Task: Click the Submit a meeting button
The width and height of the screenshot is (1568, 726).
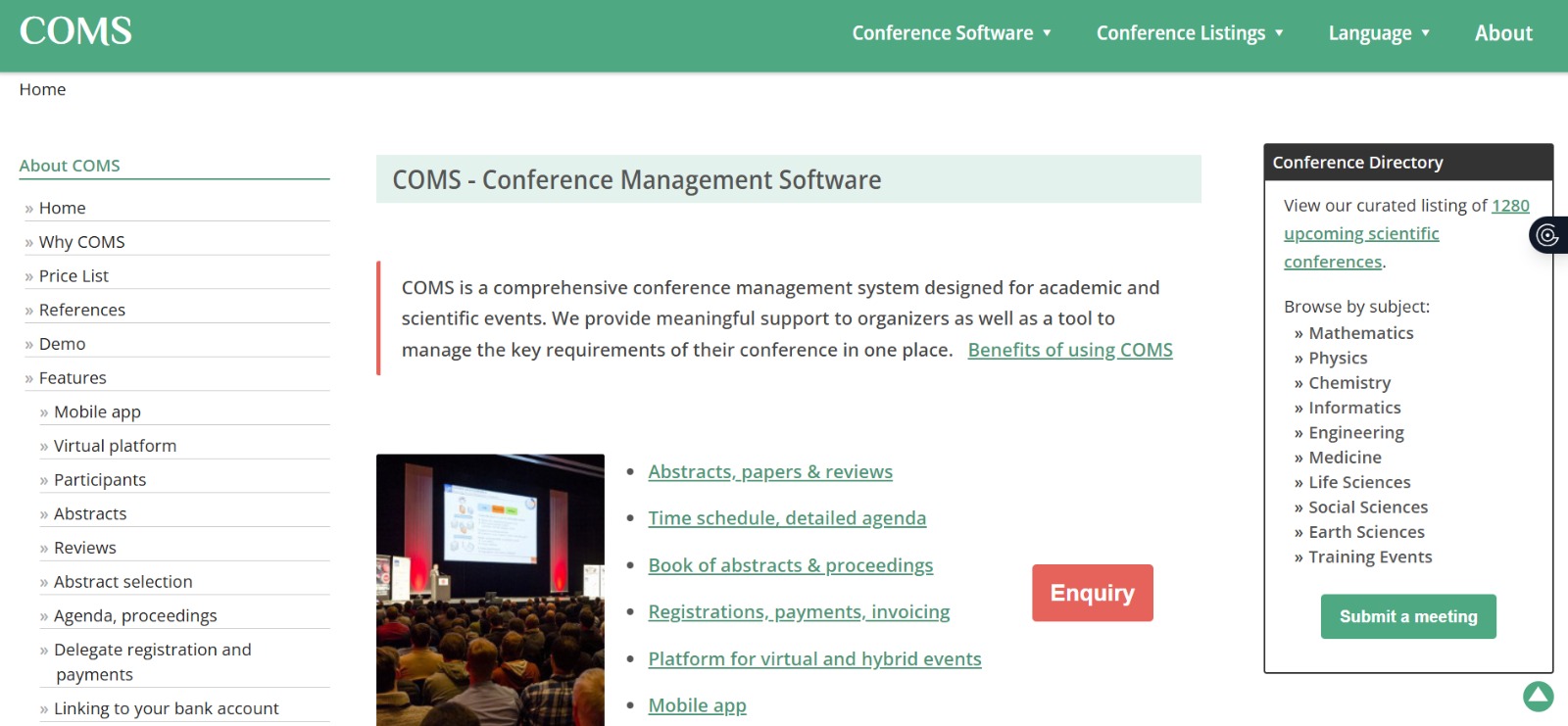Action: click(x=1408, y=616)
